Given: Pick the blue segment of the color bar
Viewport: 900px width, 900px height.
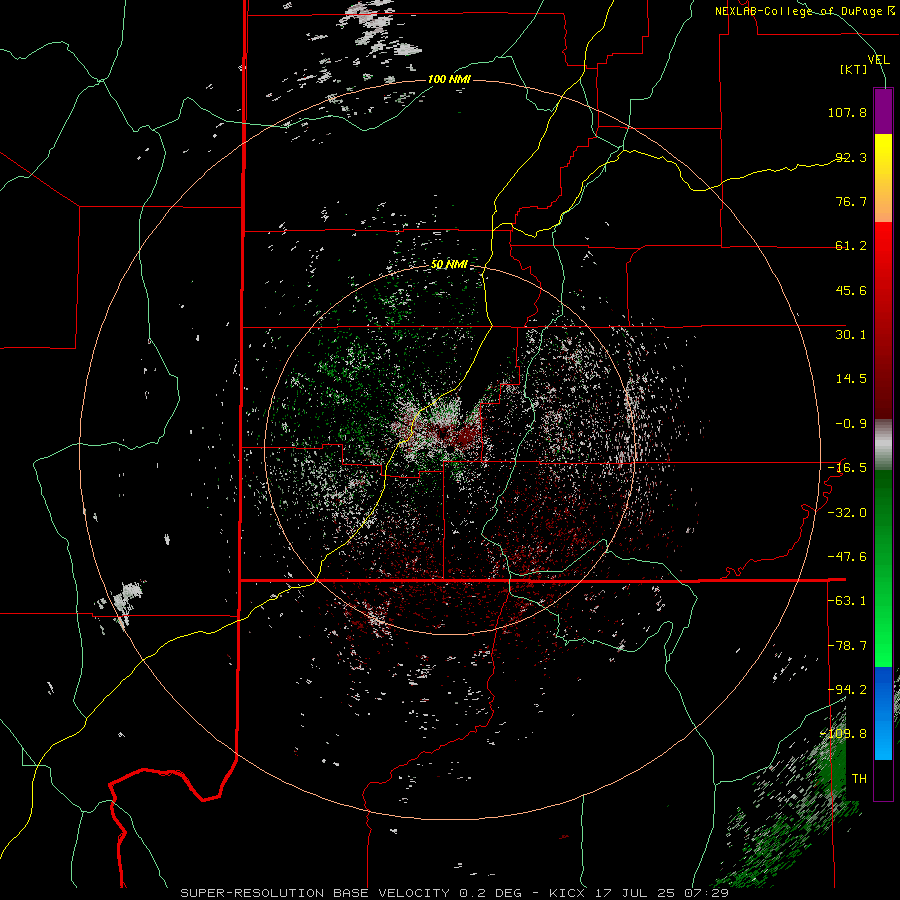Looking at the screenshot, I should click(883, 712).
